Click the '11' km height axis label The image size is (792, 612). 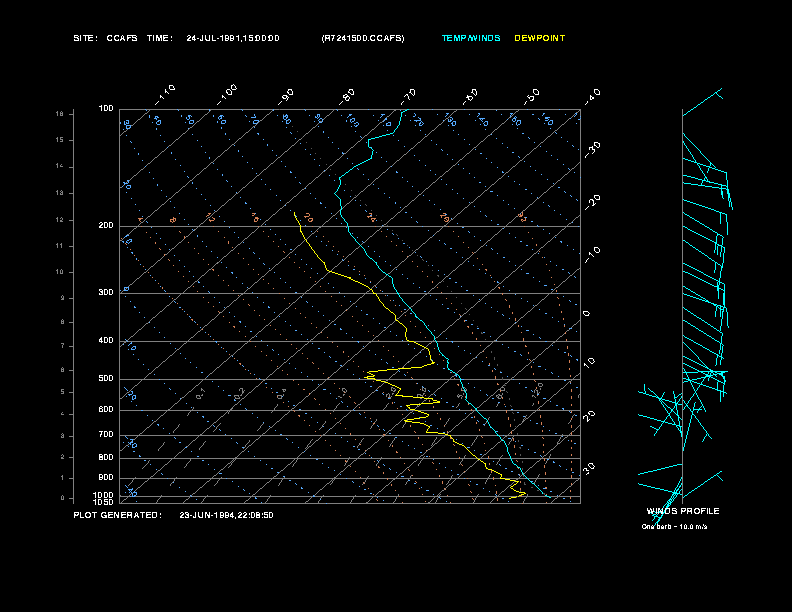point(60,246)
